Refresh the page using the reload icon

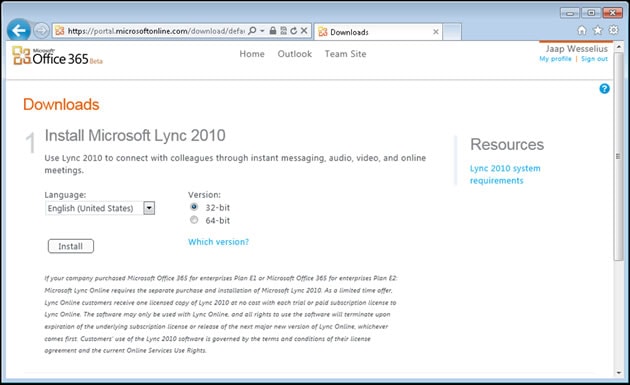294,31
